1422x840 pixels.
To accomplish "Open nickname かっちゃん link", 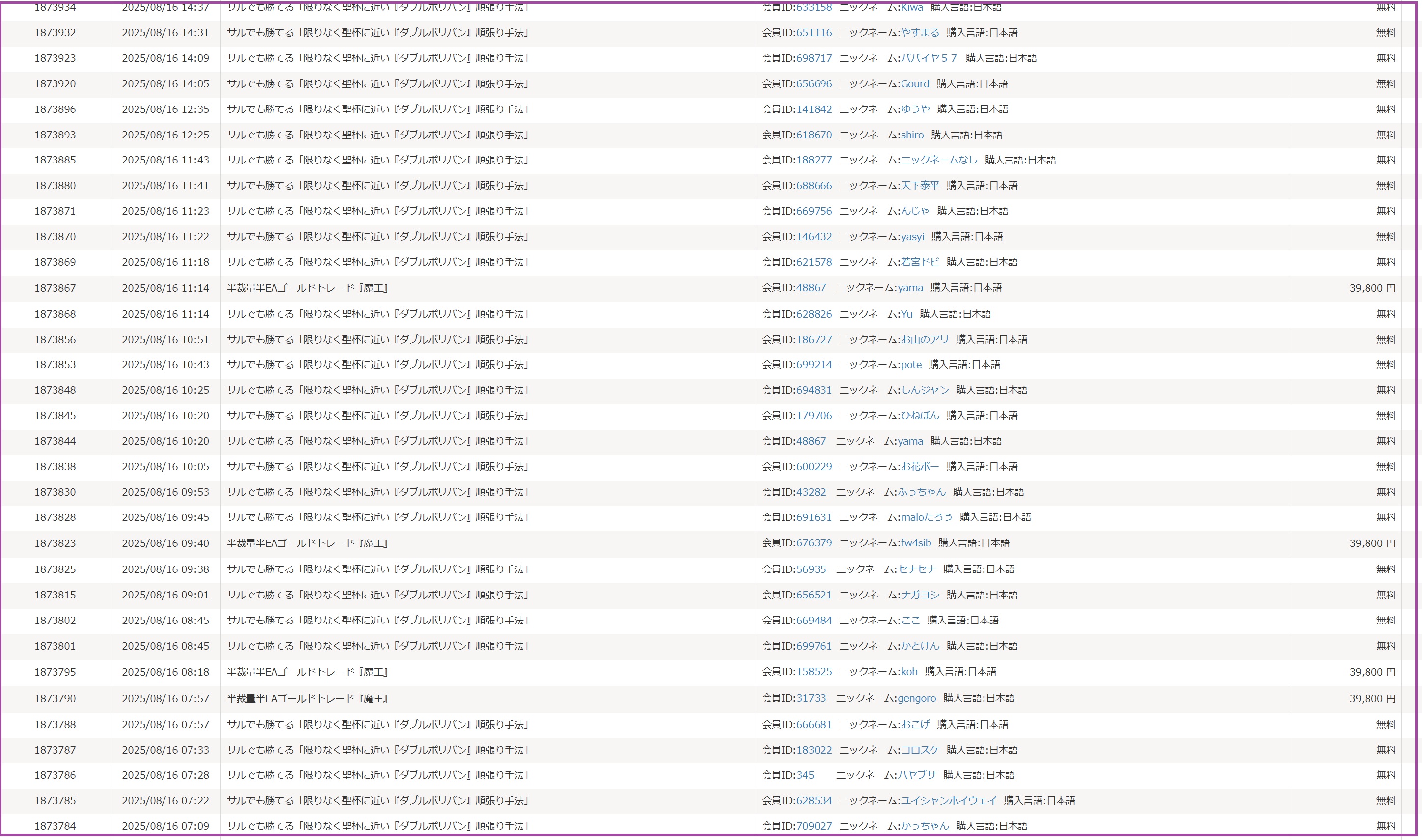I will pyautogui.click(x=925, y=826).
